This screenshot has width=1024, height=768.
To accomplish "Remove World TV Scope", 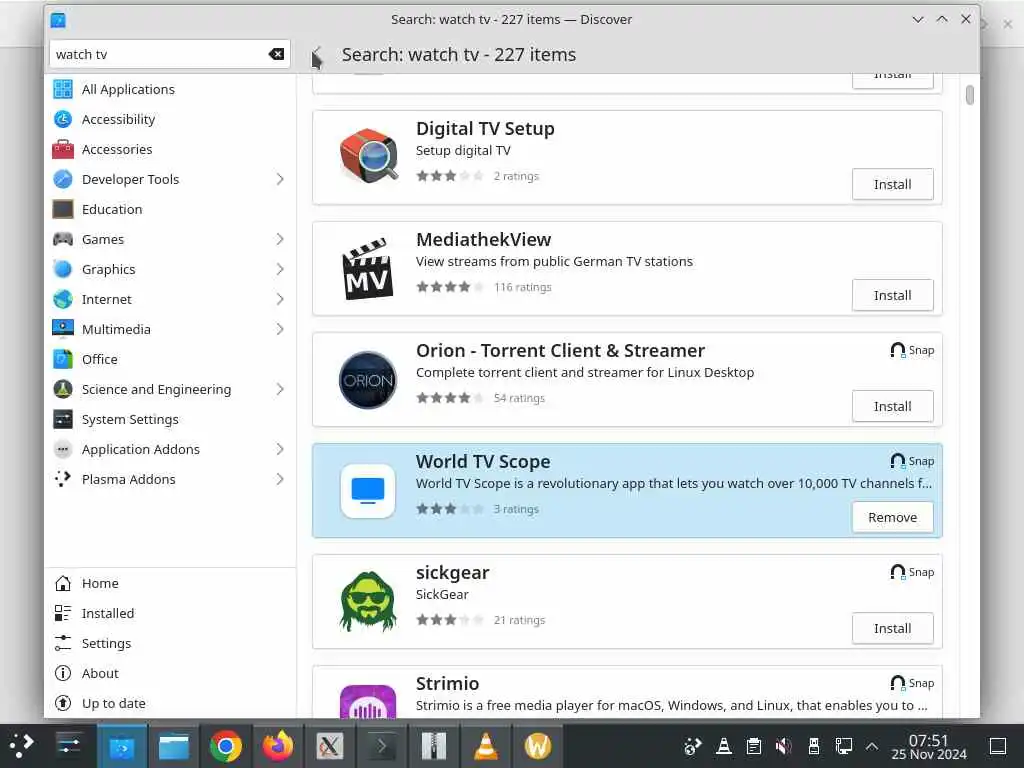I will click(892, 517).
